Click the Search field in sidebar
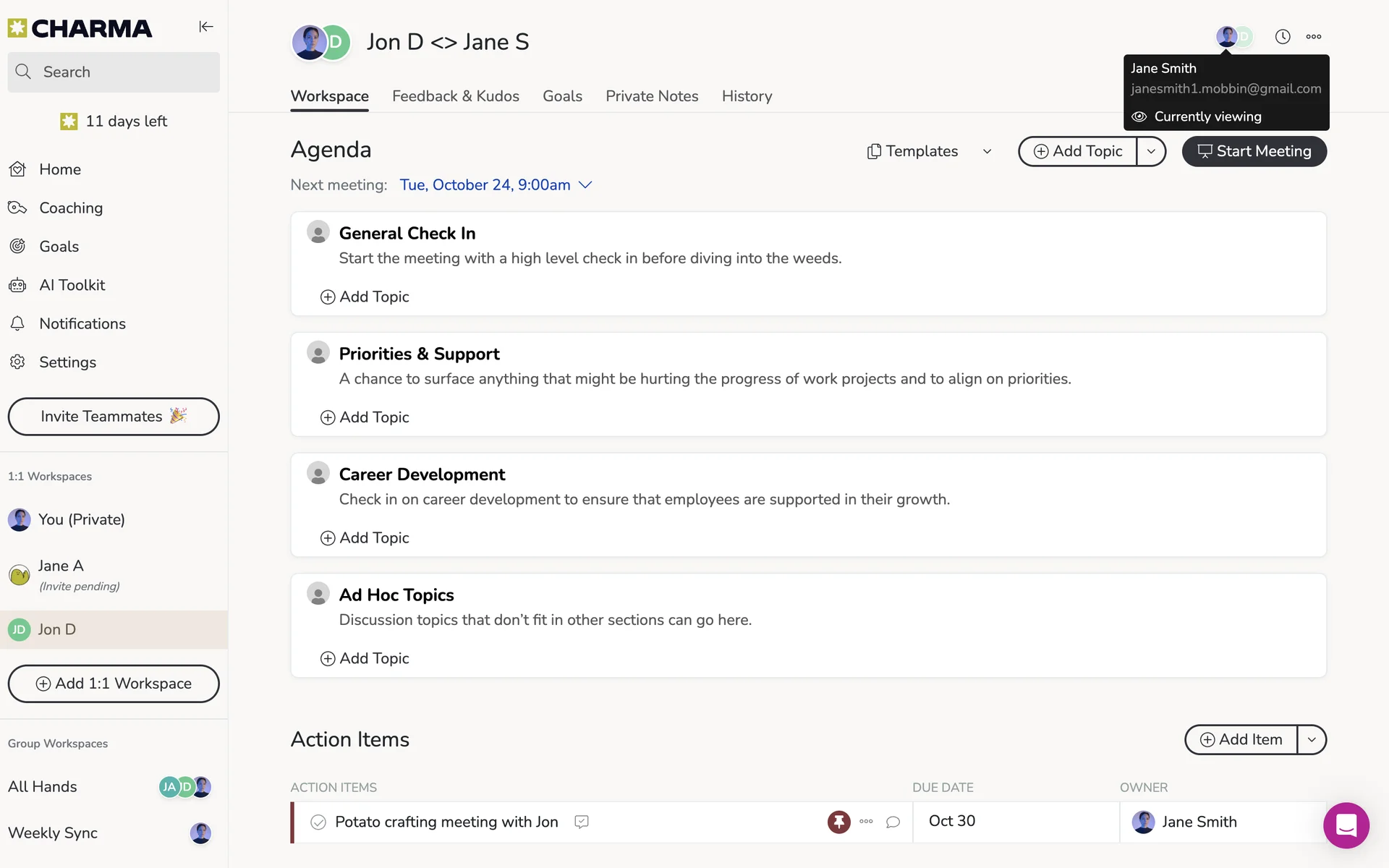The height and width of the screenshot is (868, 1389). coord(114,72)
